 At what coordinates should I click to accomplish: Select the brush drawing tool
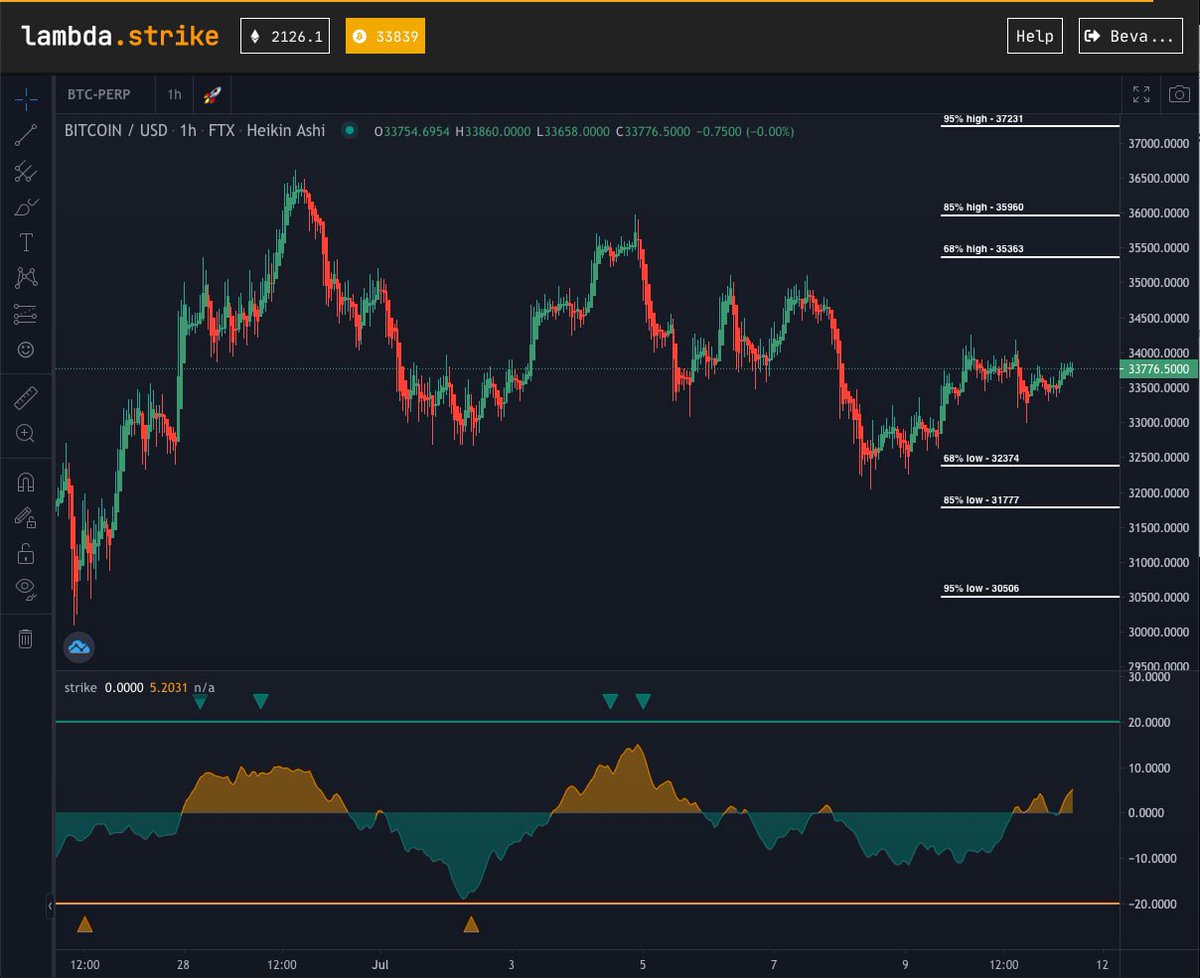coord(26,206)
